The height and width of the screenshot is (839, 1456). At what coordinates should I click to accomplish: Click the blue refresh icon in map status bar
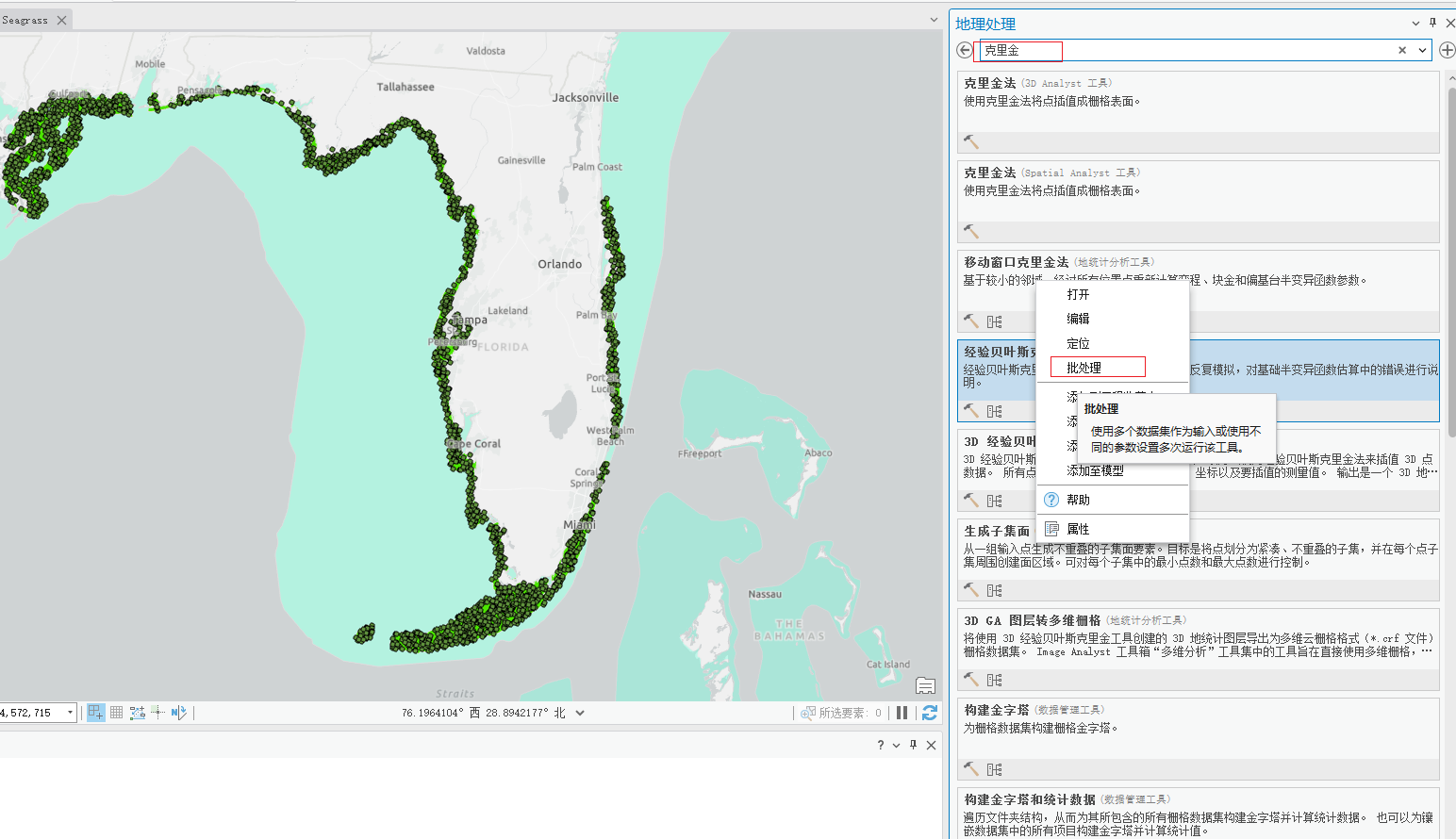930,712
